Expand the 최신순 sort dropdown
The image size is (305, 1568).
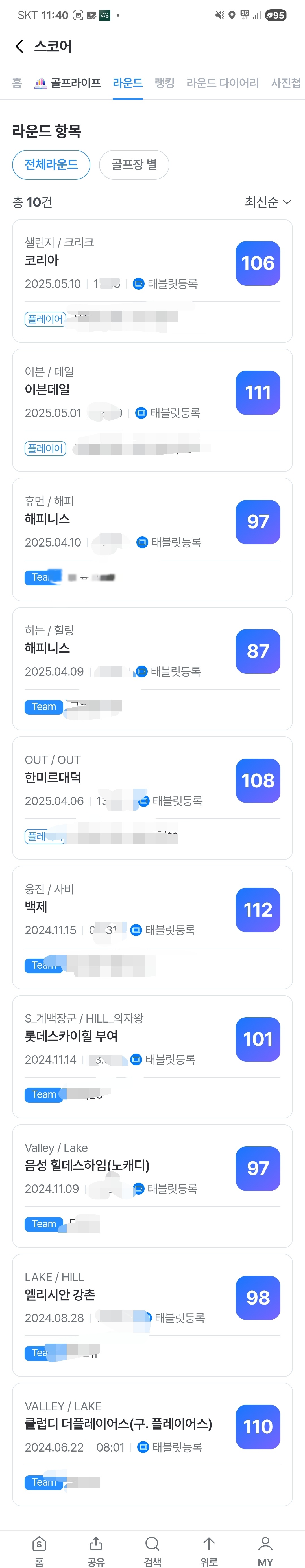tap(267, 202)
